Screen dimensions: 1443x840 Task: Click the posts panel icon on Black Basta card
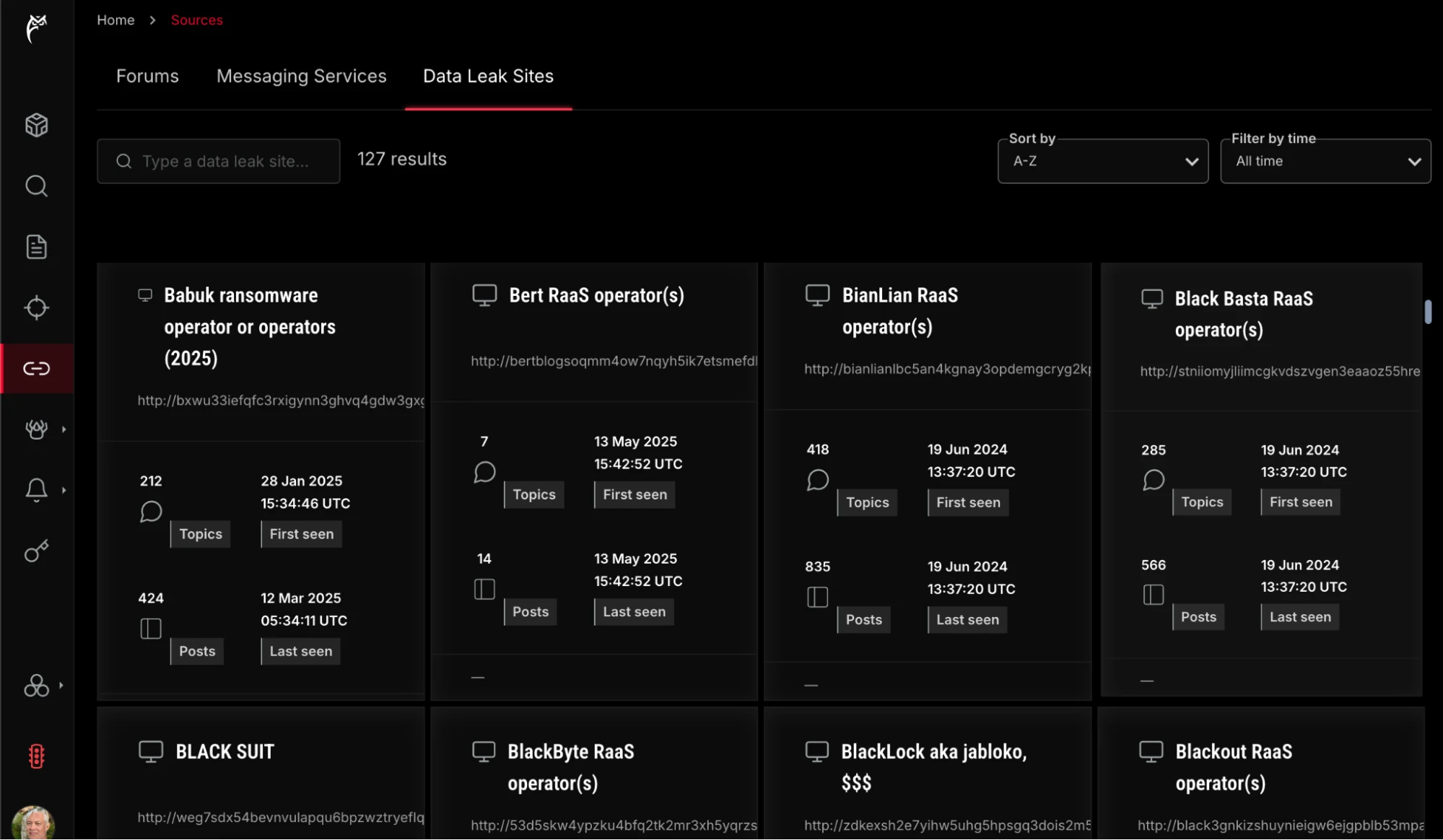[x=1154, y=595]
